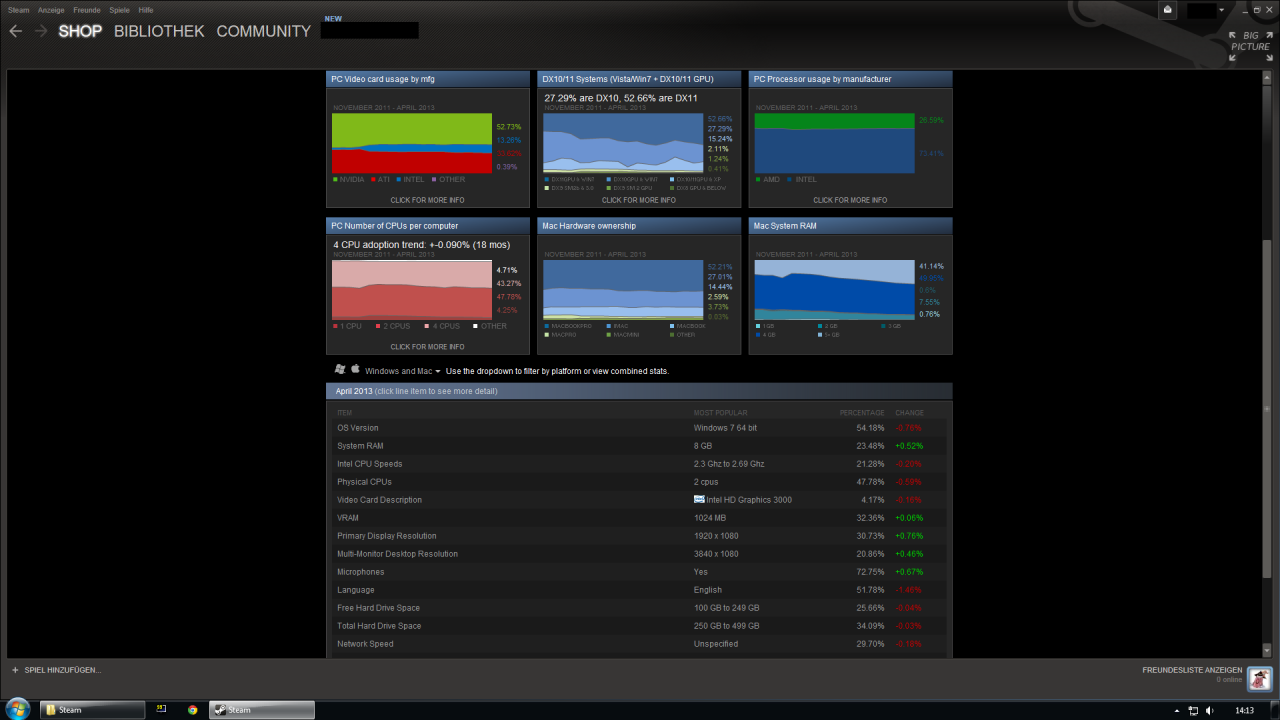
Task: Expand the Total Hard Drive Space row
Action: pos(639,626)
